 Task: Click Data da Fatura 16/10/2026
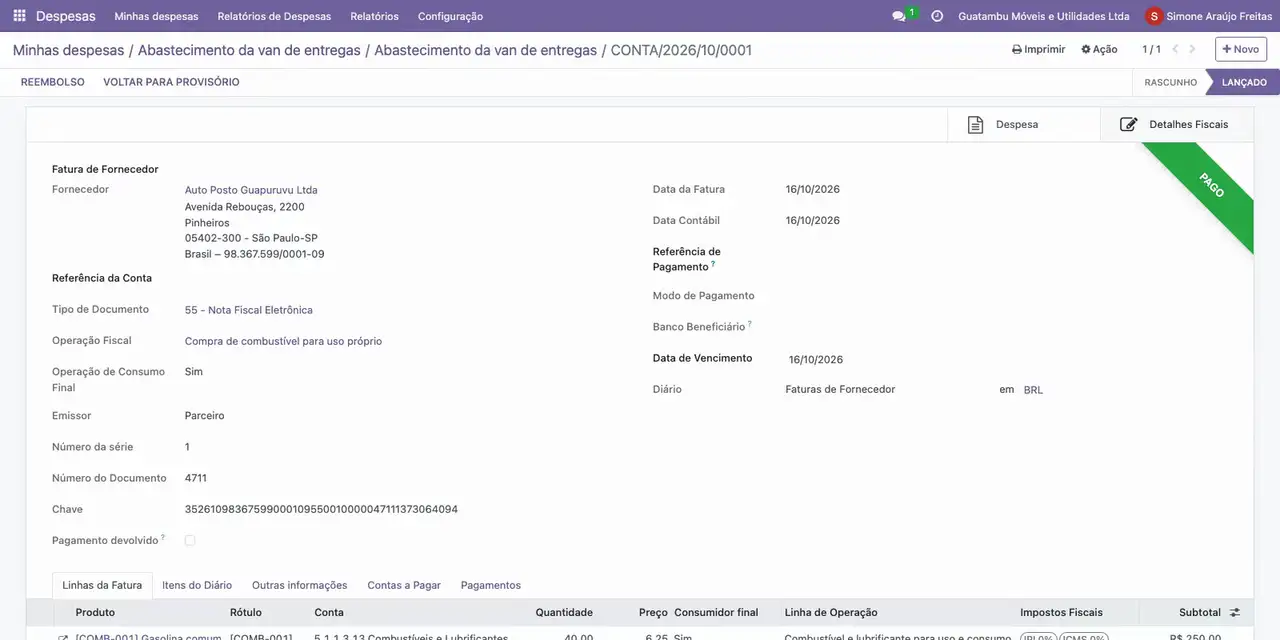coord(813,189)
